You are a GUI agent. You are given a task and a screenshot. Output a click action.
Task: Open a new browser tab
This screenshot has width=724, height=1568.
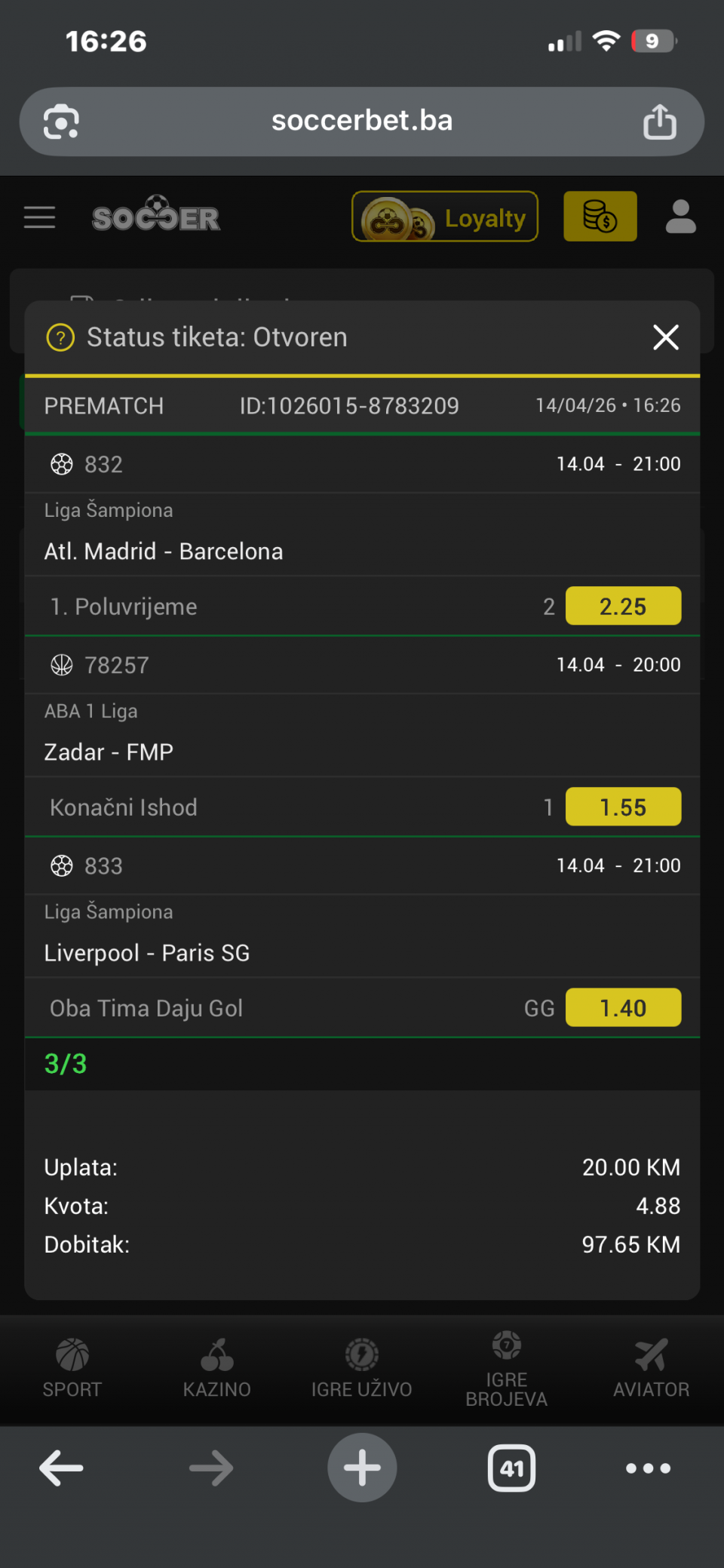[x=362, y=1468]
